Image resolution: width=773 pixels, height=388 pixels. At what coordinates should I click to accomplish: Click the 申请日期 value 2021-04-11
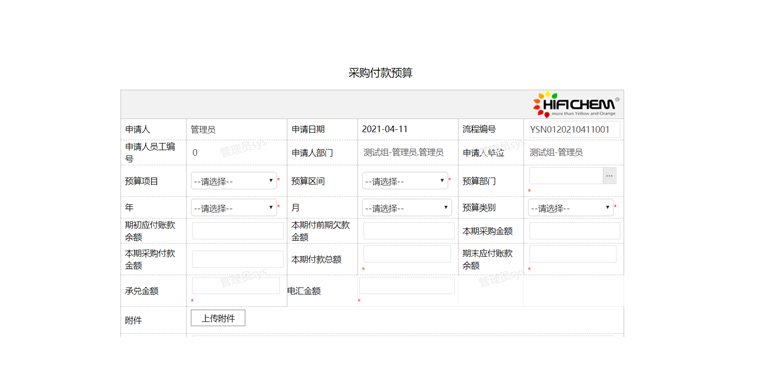[385, 129]
